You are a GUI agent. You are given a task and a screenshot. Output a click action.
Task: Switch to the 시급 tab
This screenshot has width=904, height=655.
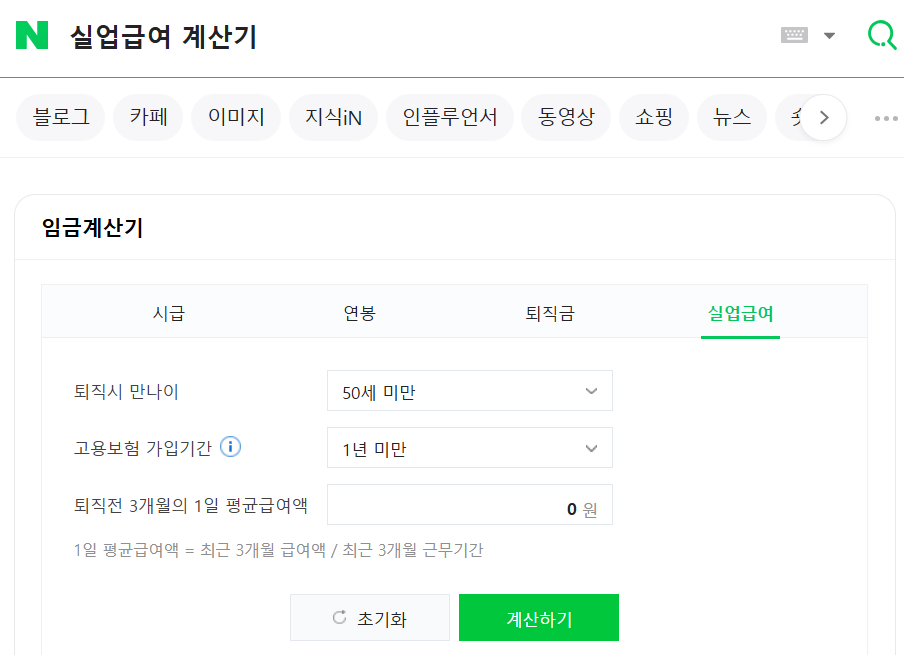[x=167, y=313]
